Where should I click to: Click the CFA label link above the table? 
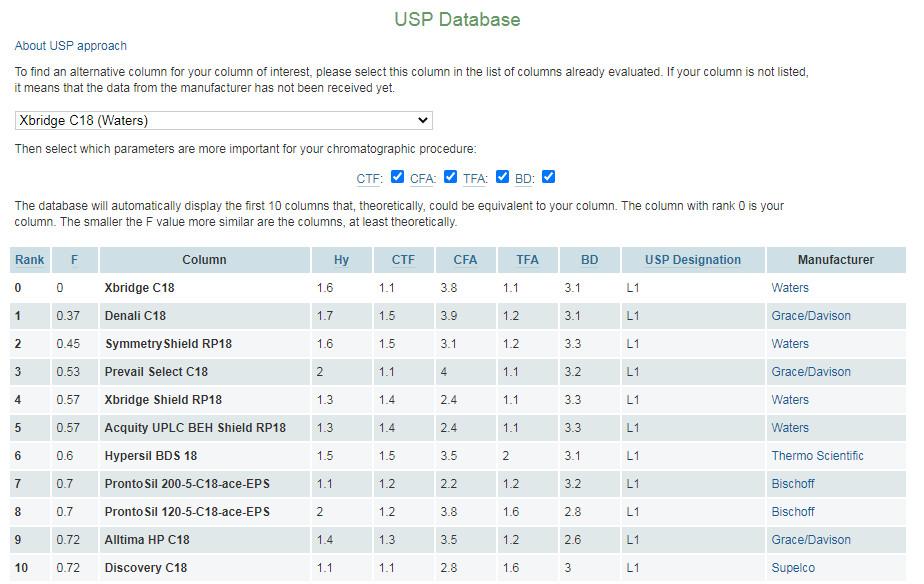pos(421,179)
